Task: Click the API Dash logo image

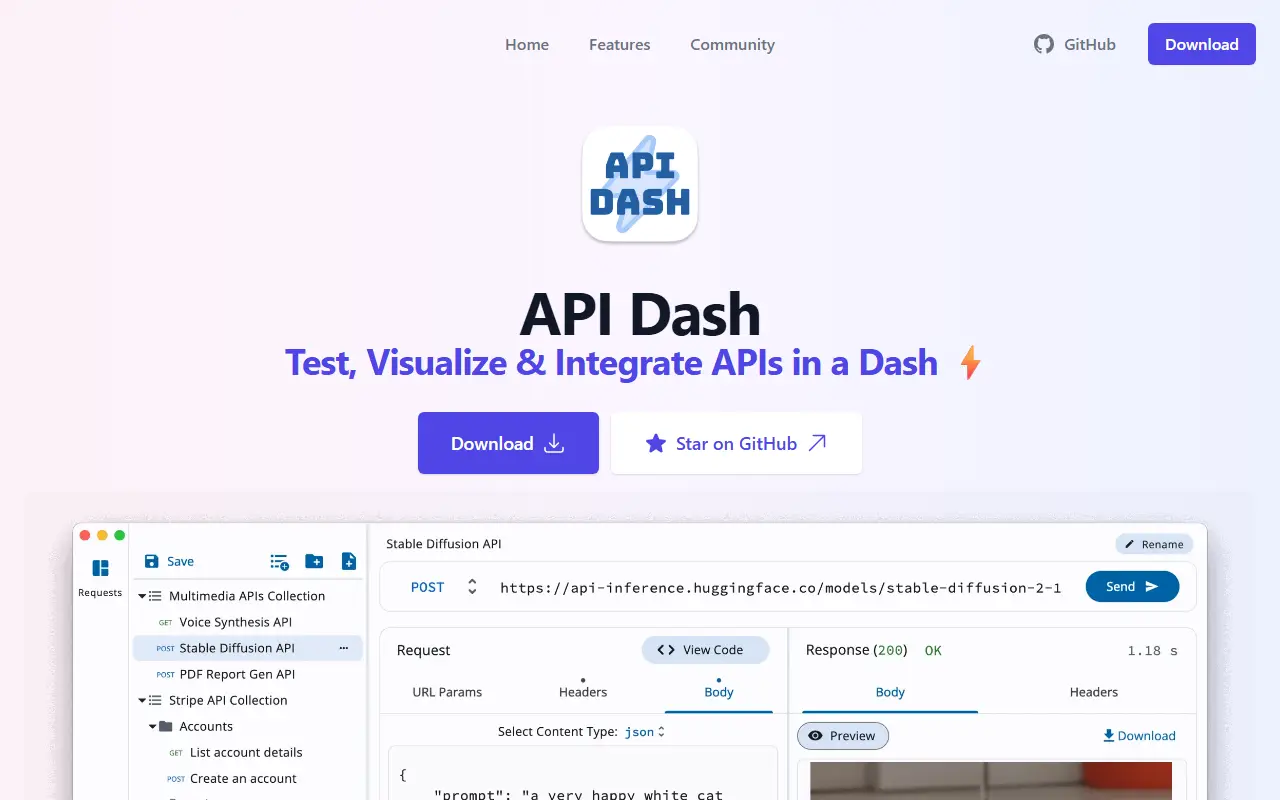Action: [640, 184]
